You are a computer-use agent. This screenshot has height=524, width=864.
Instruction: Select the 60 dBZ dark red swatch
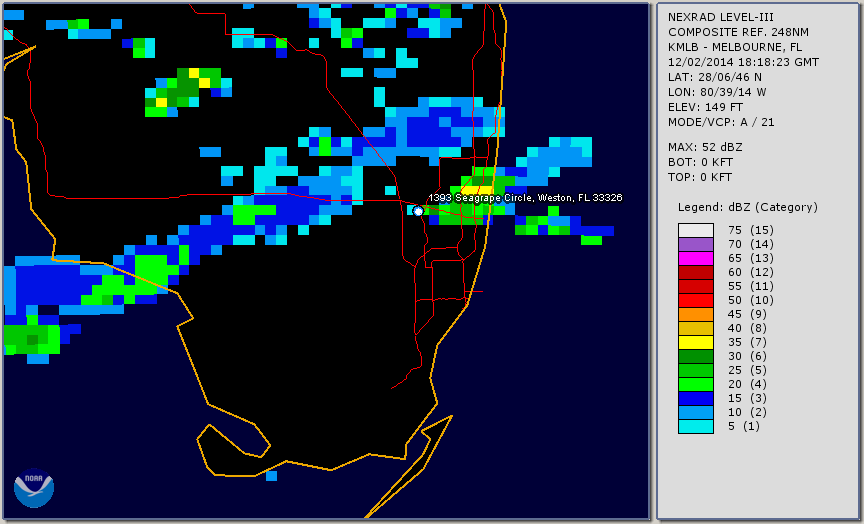tap(695, 272)
